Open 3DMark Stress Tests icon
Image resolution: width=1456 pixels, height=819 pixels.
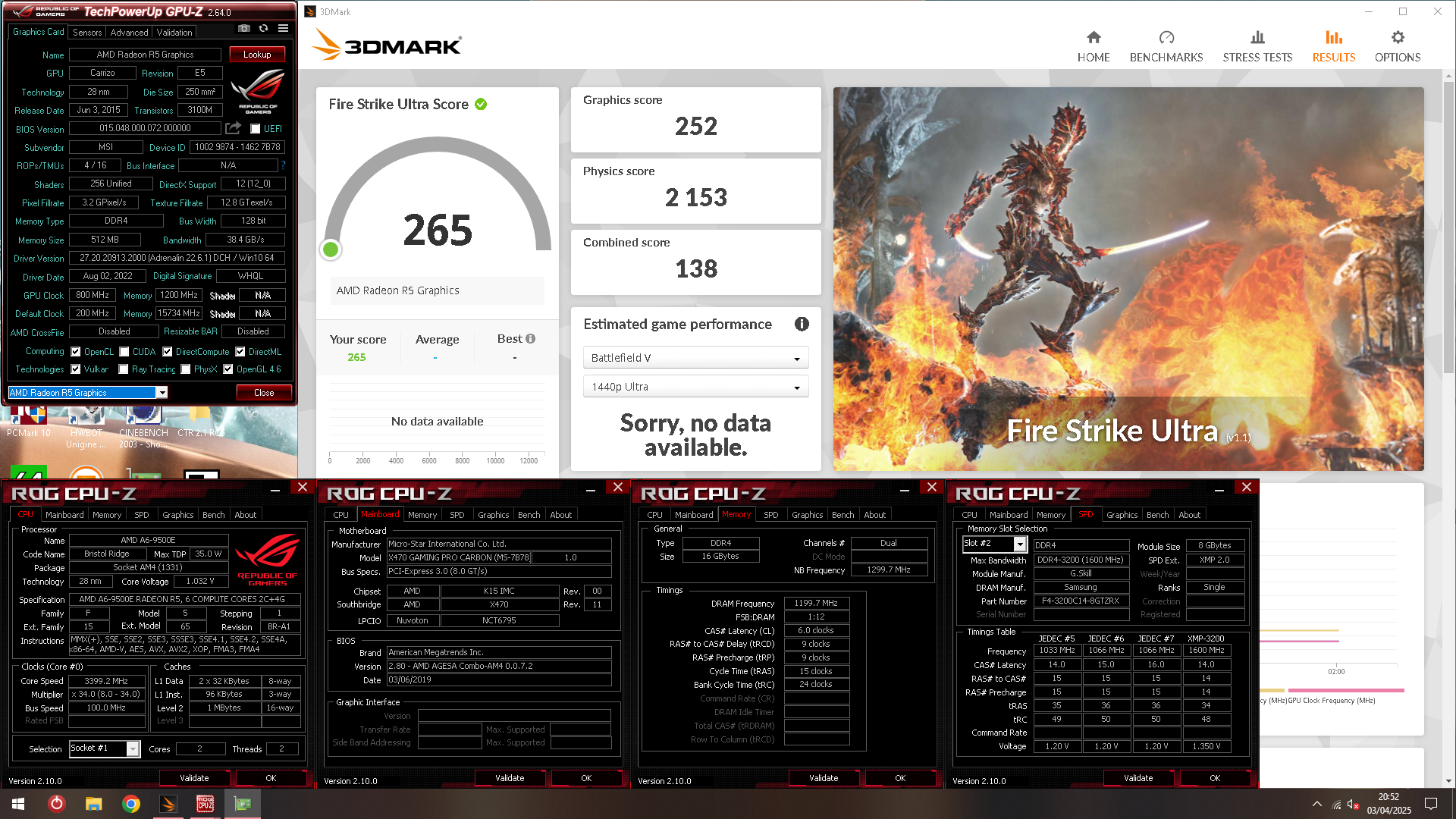point(1257,37)
